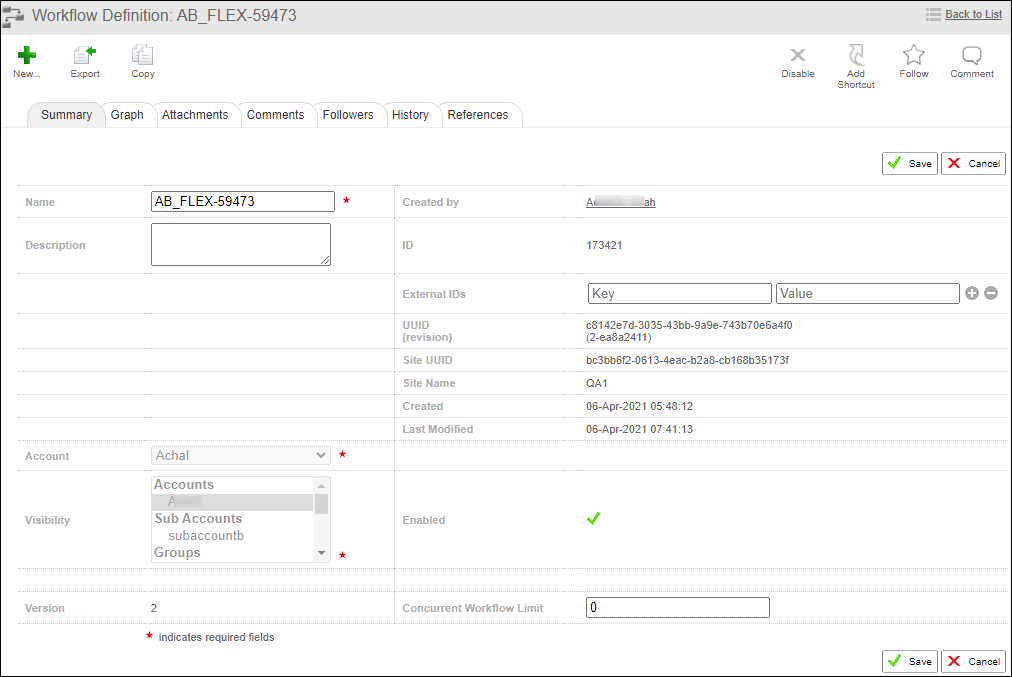Create a new item via the New icon
This screenshot has width=1012, height=677.
point(27,60)
